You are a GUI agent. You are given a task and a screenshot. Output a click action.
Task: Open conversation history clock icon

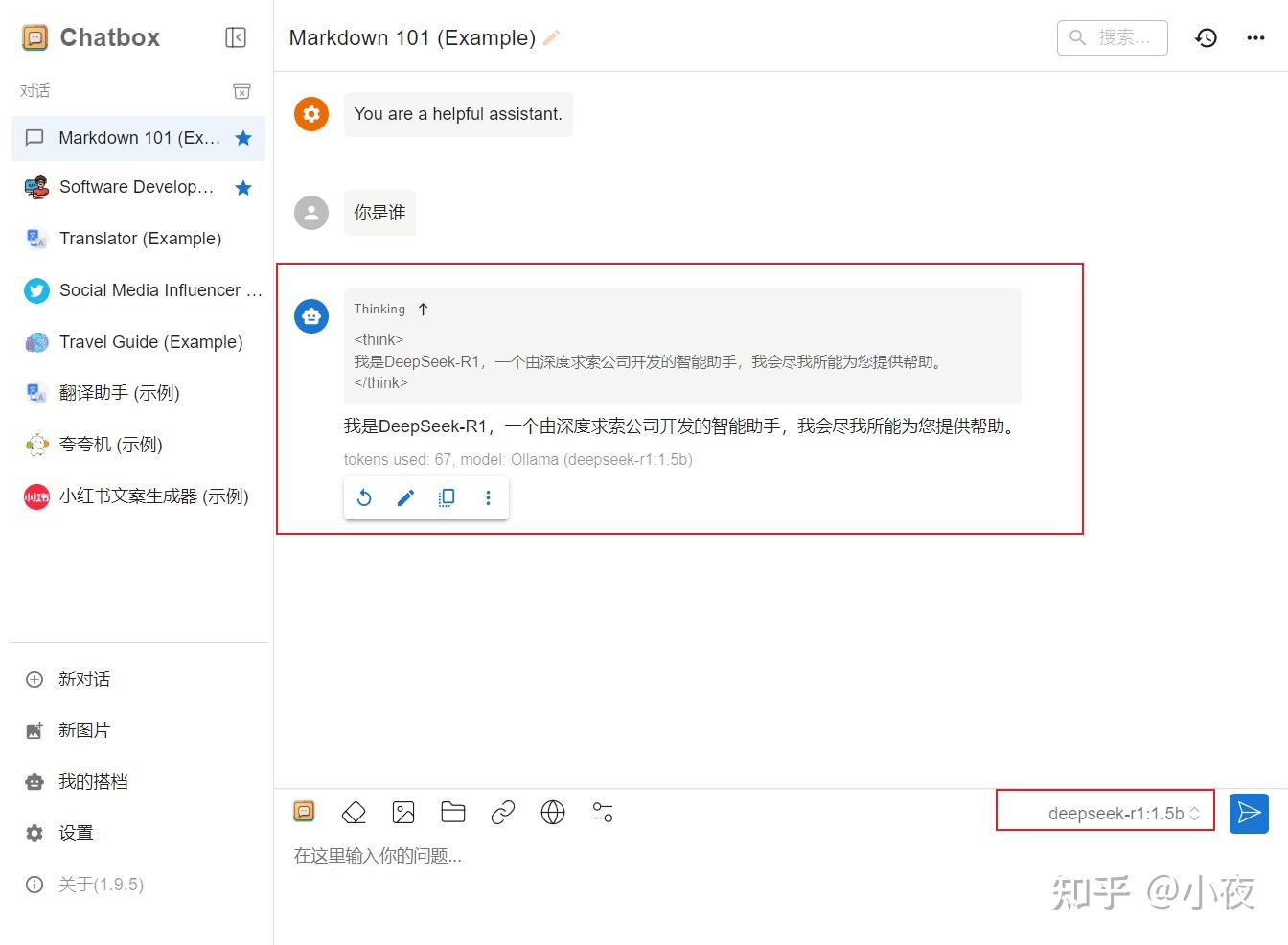coord(1206,37)
